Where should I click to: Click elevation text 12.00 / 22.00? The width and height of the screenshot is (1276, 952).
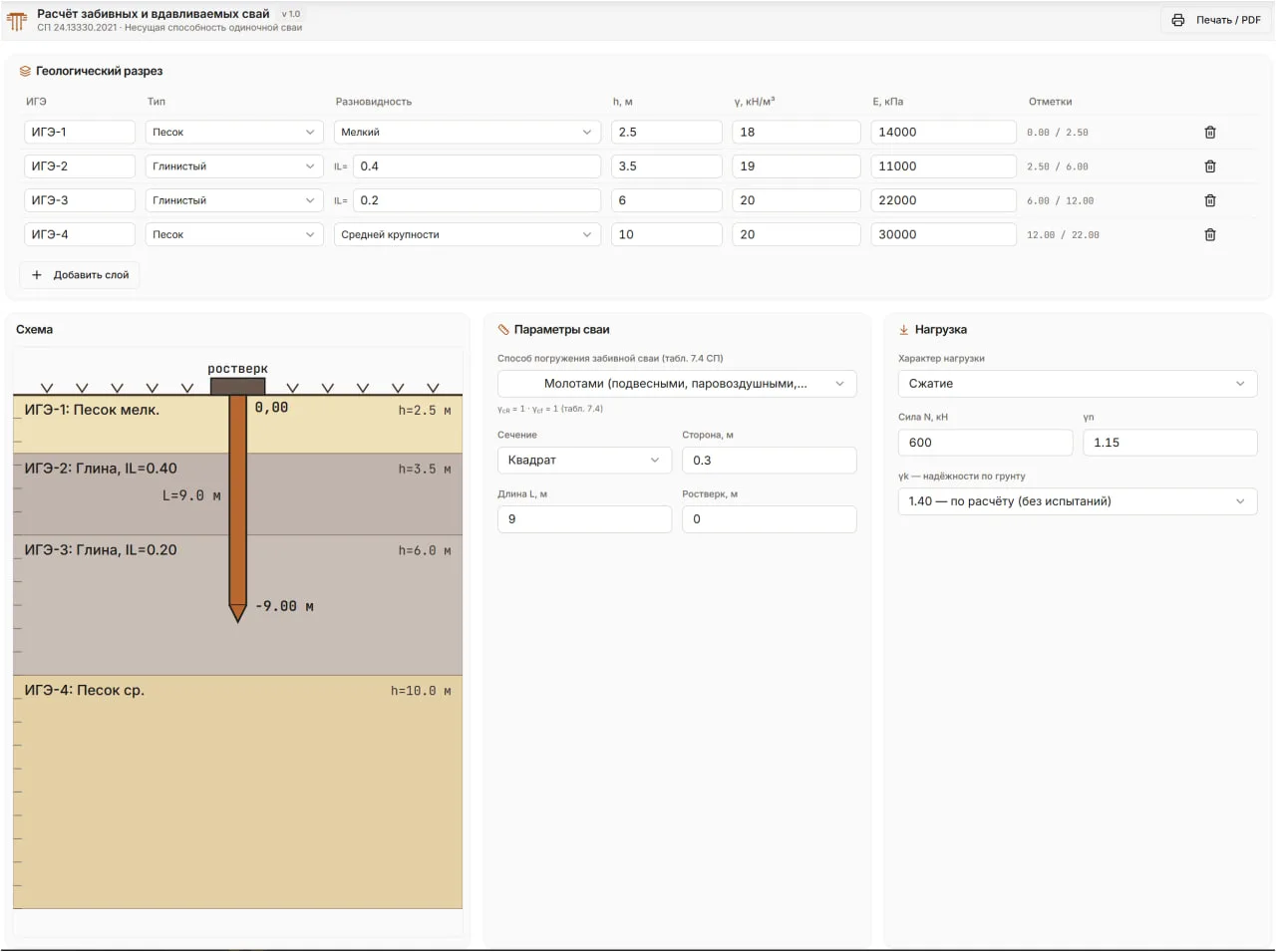coord(1064,235)
